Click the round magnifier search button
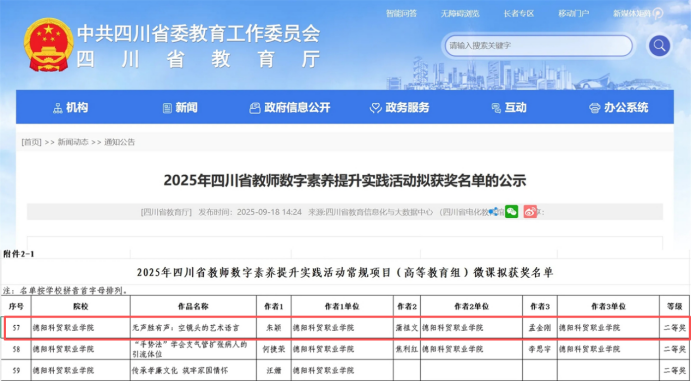The image size is (692, 382). click(x=659, y=45)
